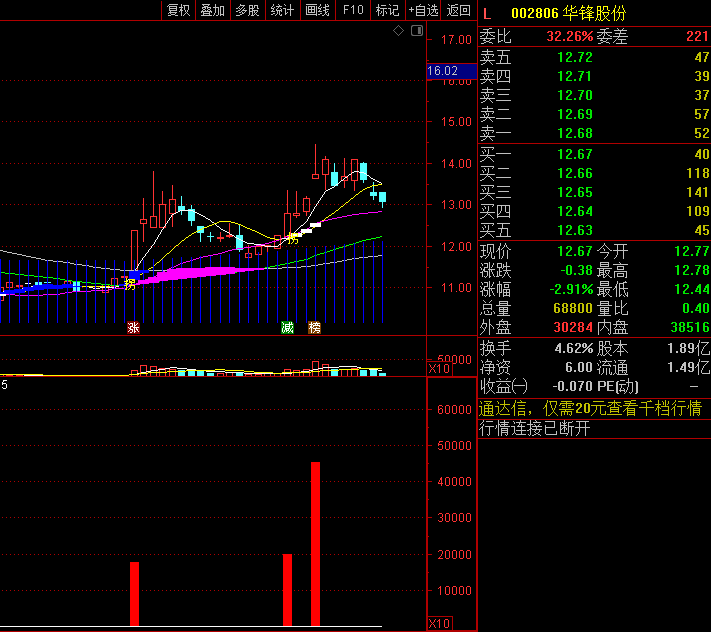Click the 17.00 price axis label
Viewport: 711px width, 632px height.
tap(456, 40)
